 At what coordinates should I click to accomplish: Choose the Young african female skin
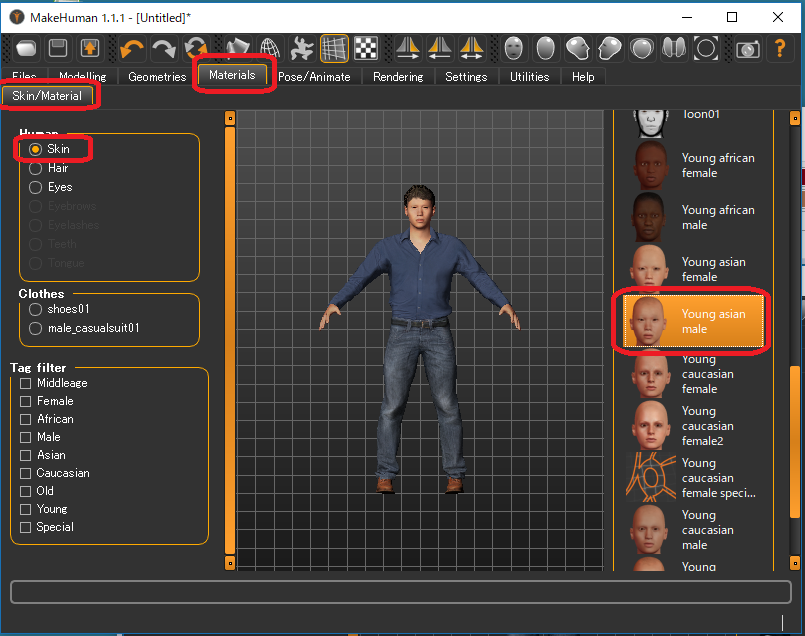pyautogui.click(x=698, y=165)
